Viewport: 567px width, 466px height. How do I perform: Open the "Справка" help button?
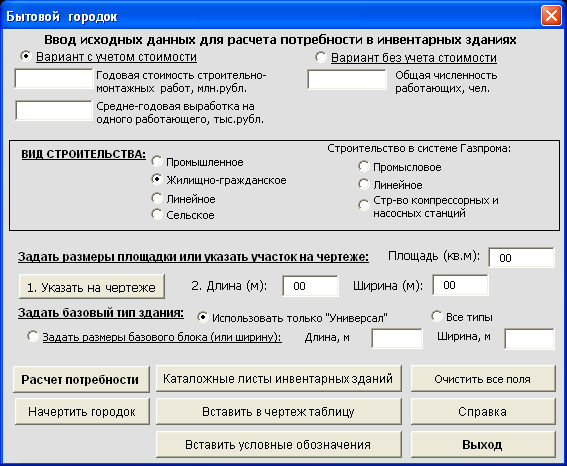(483, 411)
